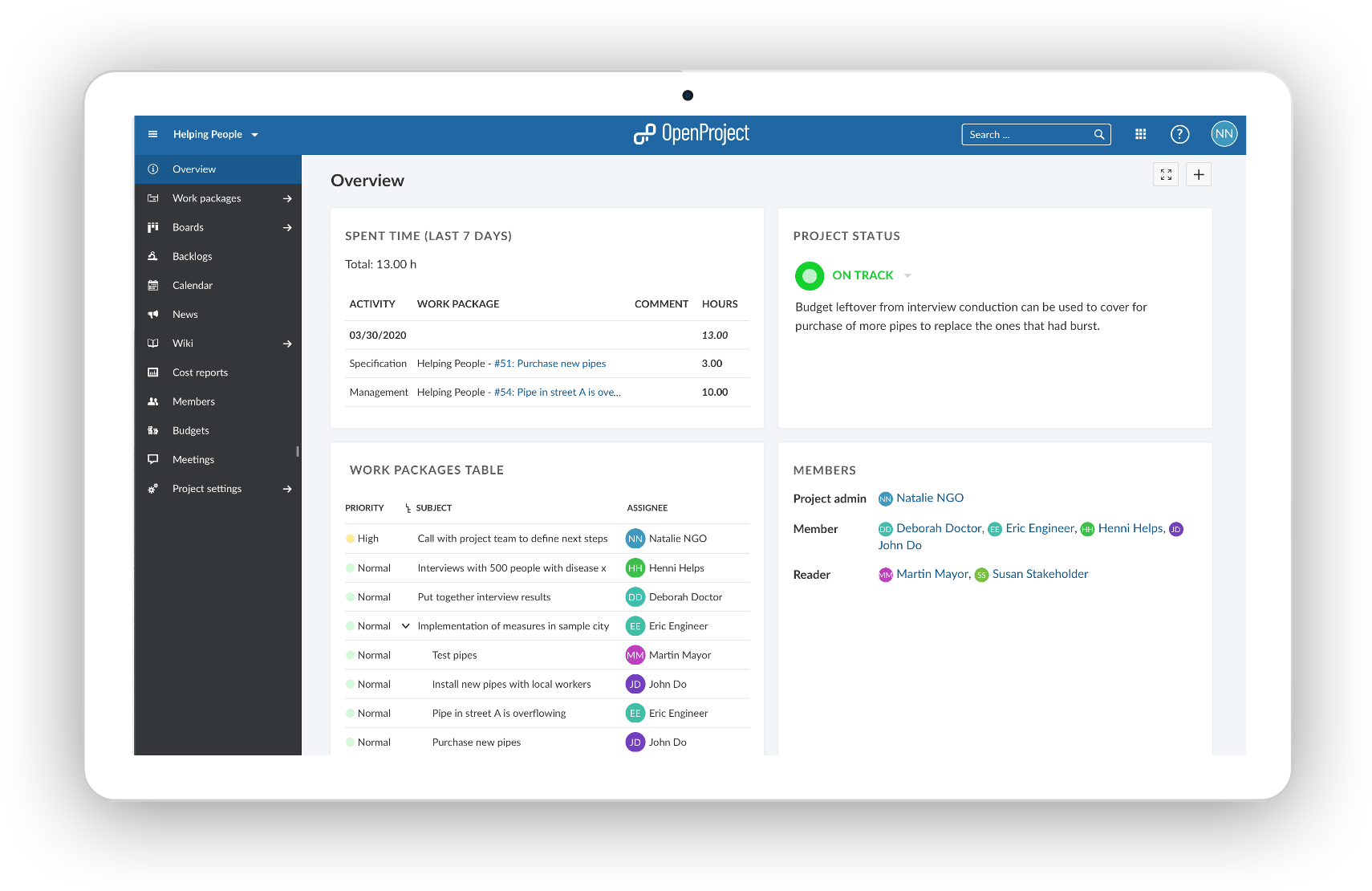Click the green On Track status circle
Viewport: 1372px width, 891px height.
coord(810,276)
